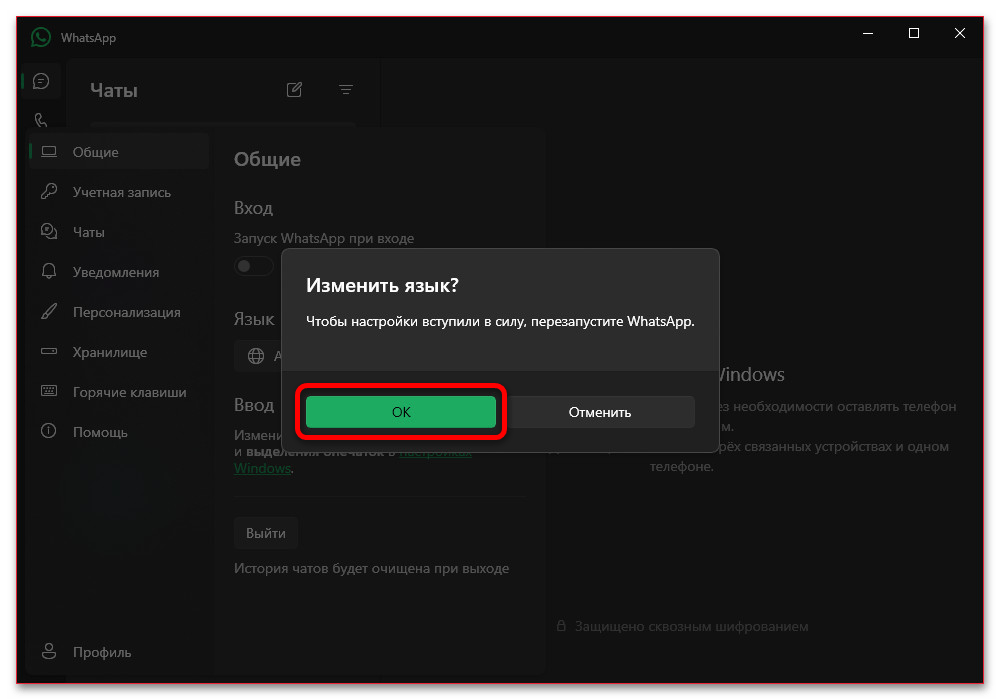Open the language dropdown with globe icon
The width and height of the screenshot is (1000, 700).
[258, 356]
